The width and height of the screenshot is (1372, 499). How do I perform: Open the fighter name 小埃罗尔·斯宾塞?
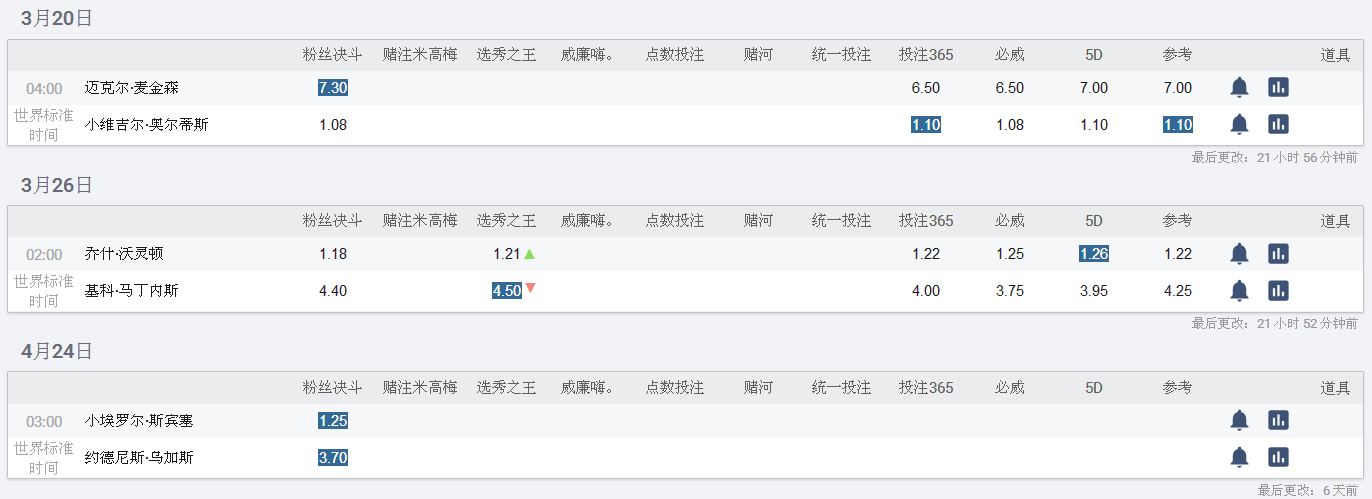coord(139,421)
